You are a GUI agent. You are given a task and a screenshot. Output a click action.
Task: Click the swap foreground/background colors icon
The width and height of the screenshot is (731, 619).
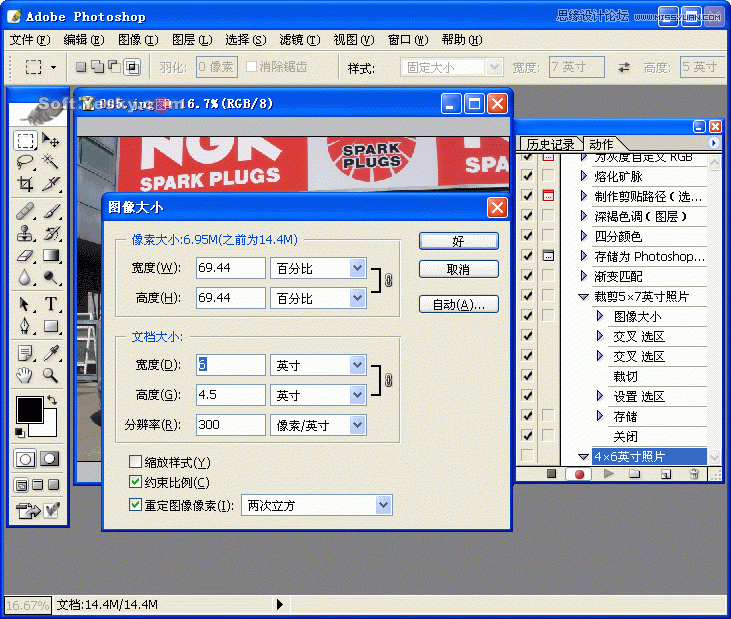pyautogui.click(x=52, y=400)
